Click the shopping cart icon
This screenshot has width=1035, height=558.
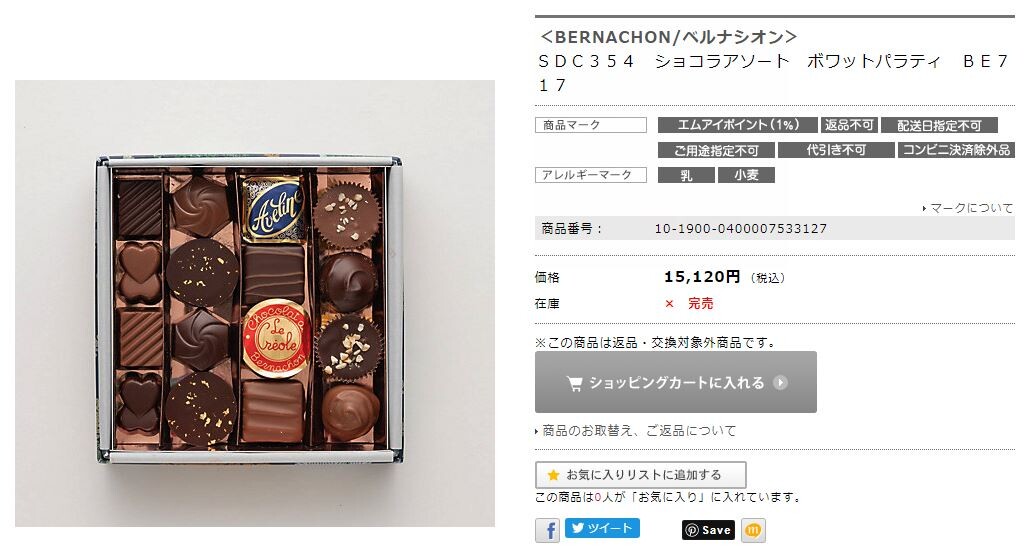point(574,383)
